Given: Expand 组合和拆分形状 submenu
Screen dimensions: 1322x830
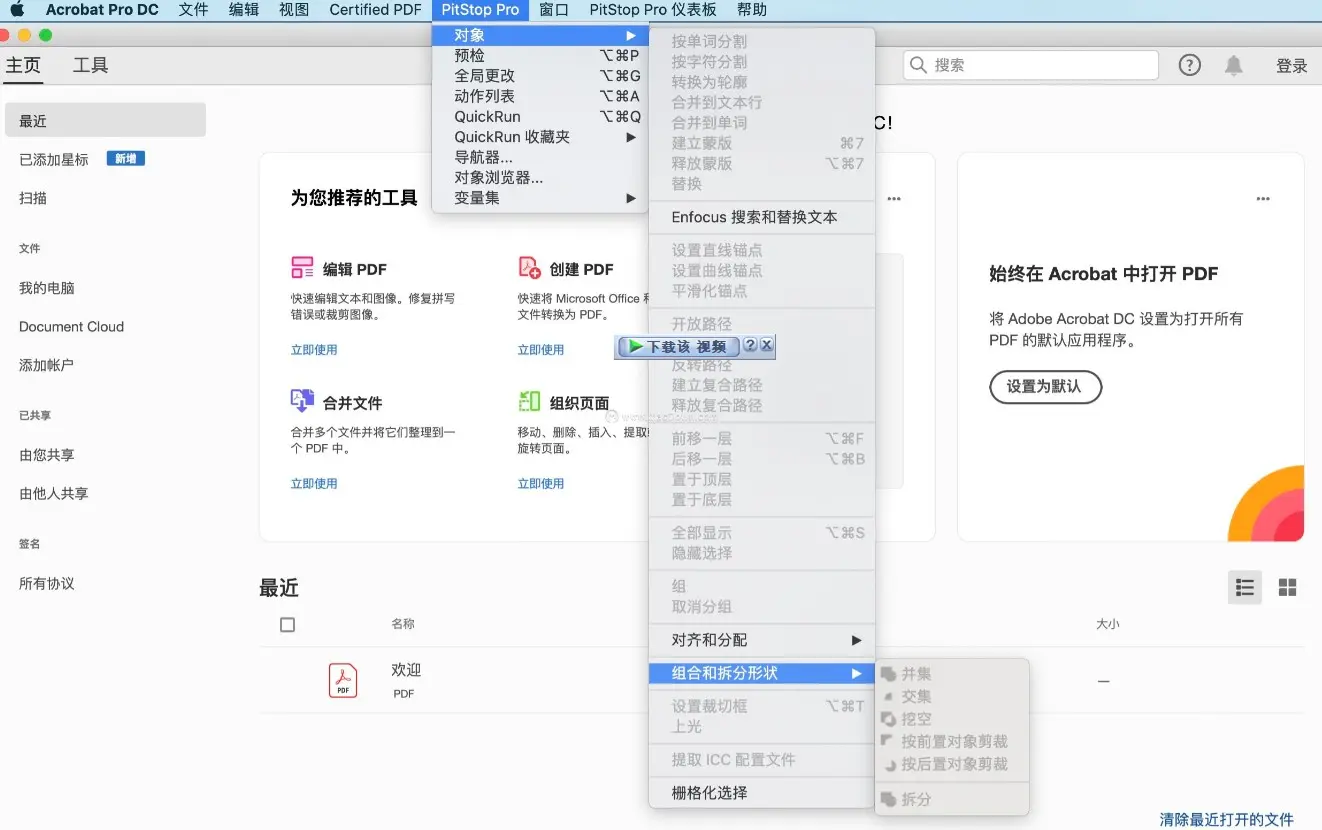Looking at the screenshot, I should point(856,674).
